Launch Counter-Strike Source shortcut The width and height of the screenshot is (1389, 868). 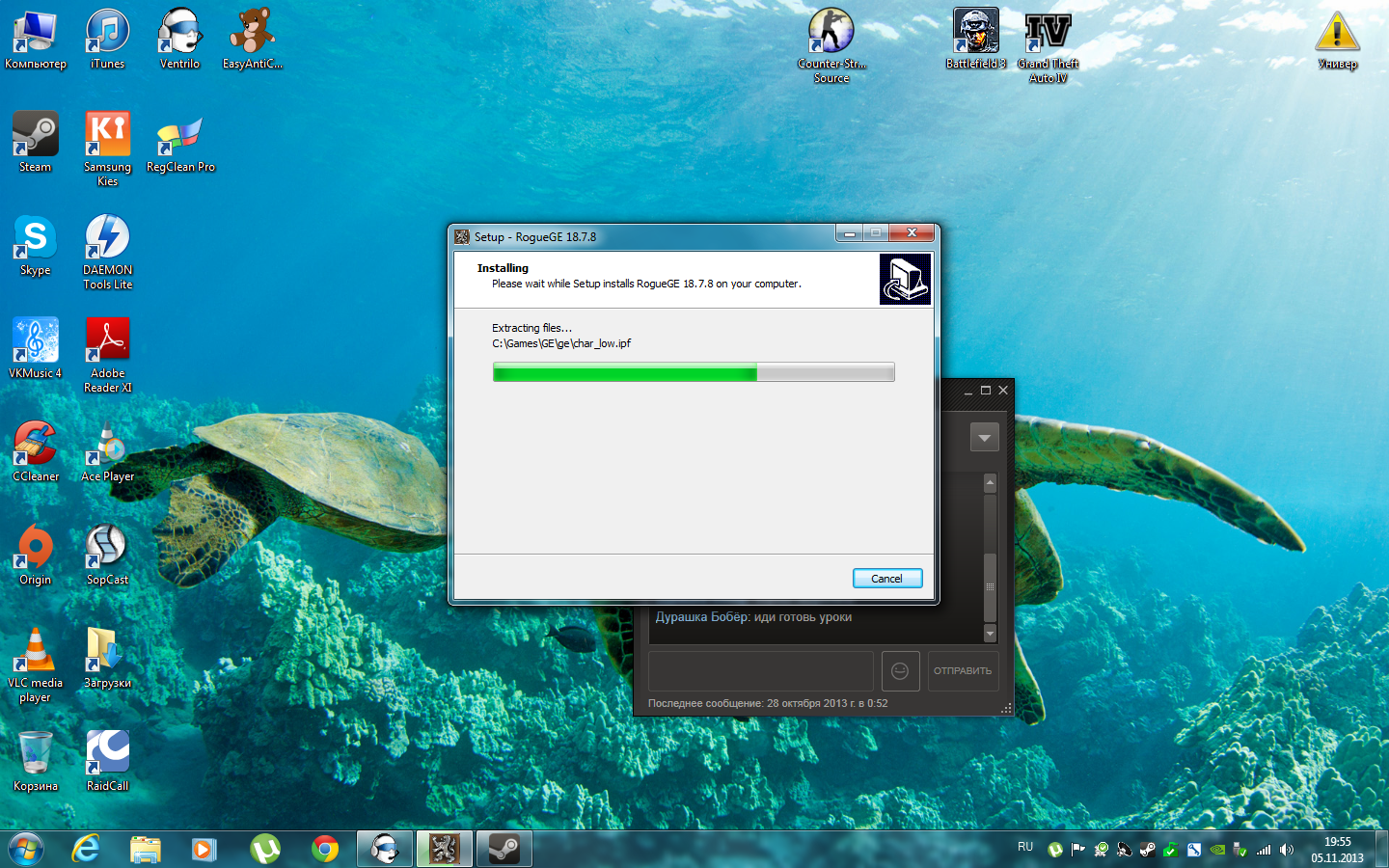(831, 46)
